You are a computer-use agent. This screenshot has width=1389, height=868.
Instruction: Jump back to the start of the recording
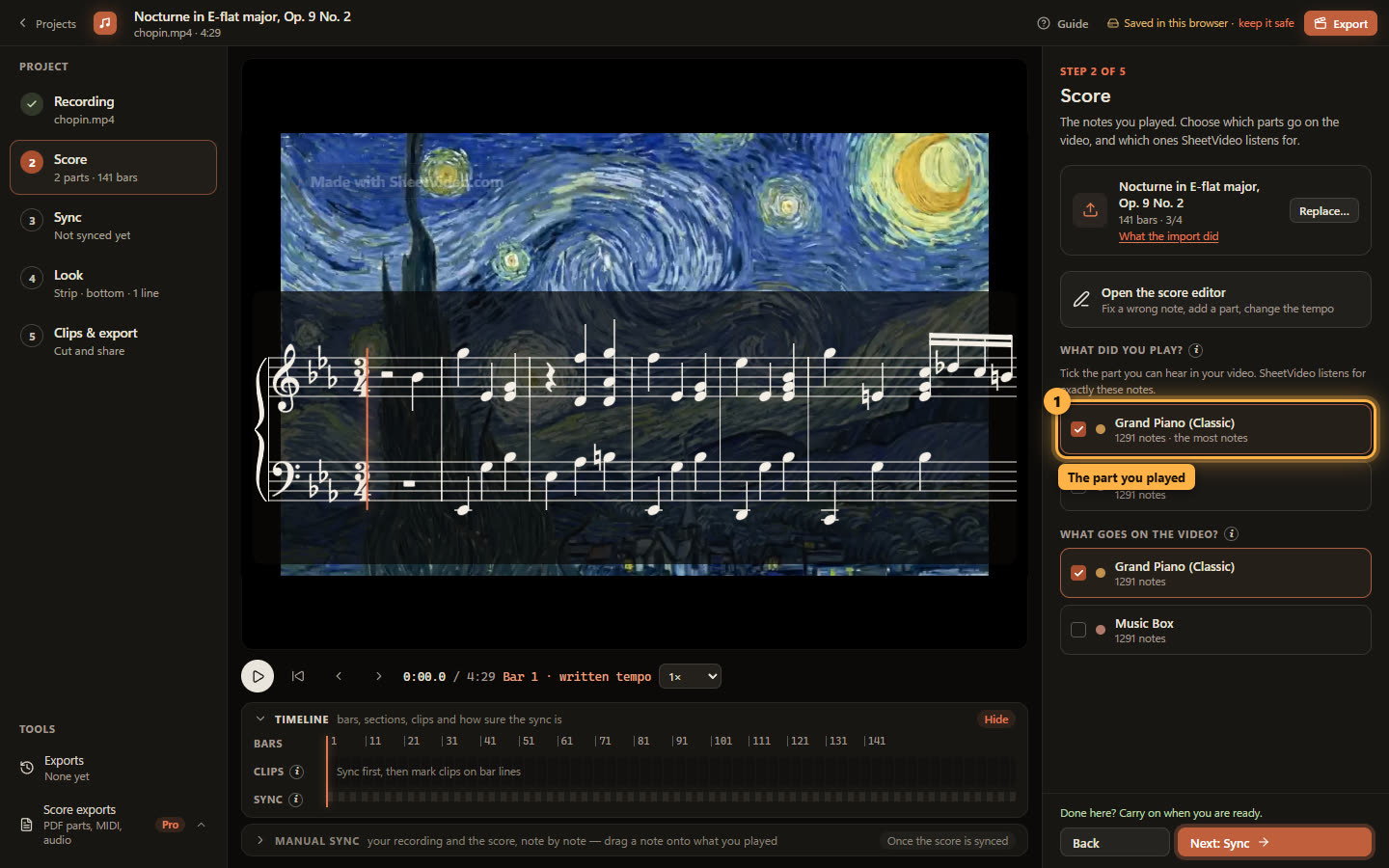[298, 676]
